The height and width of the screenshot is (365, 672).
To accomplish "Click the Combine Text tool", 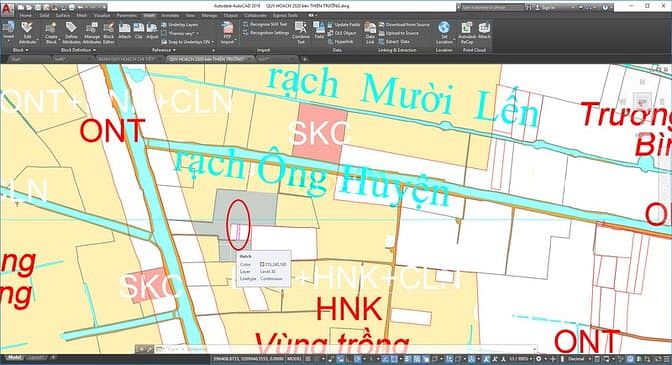I will [x=301, y=33].
